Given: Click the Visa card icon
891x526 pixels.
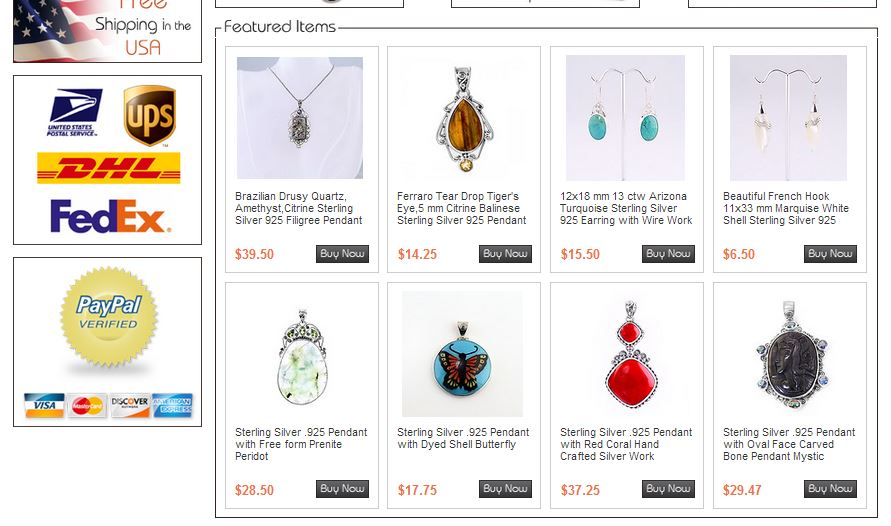Looking at the screenshot, I should (x=44, y=405).
